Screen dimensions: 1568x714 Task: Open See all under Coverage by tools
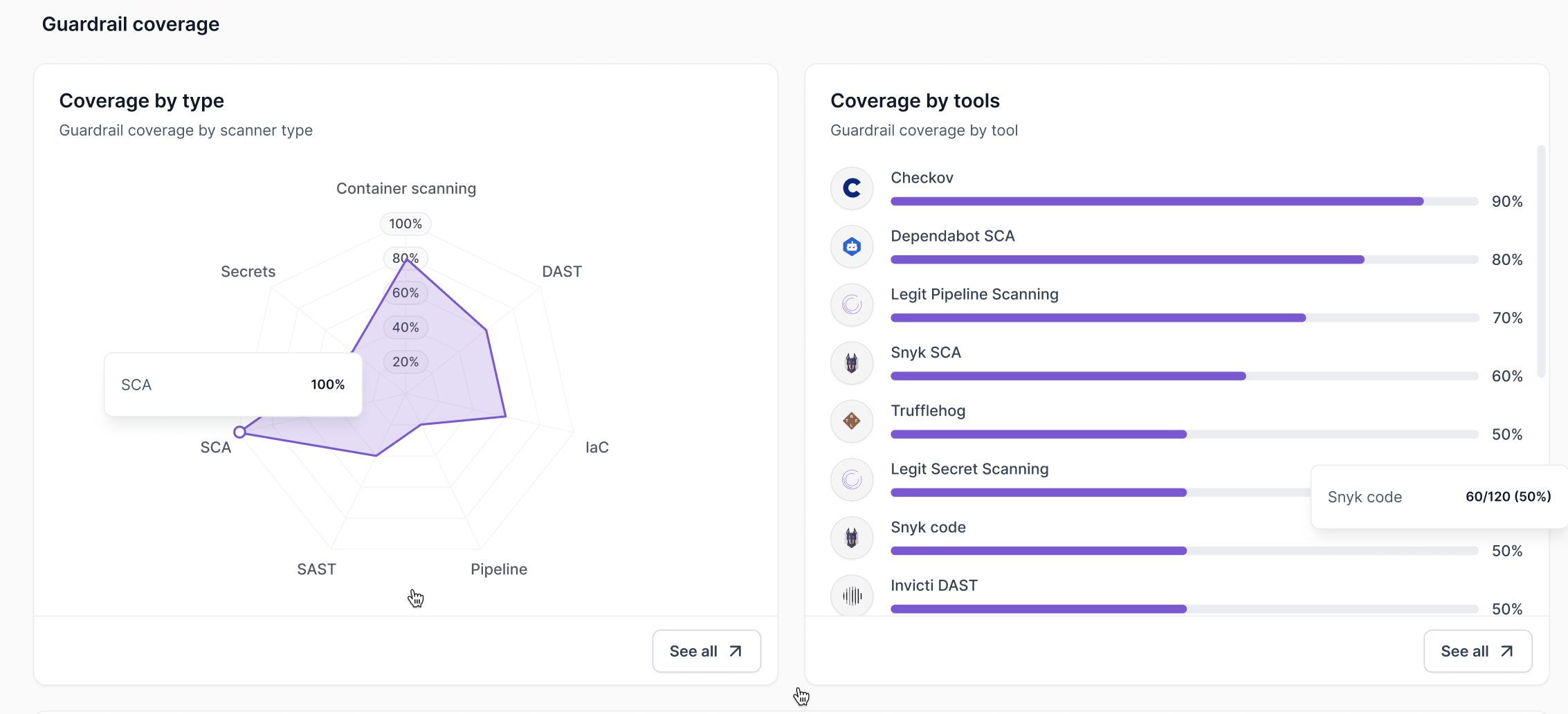coord(1478,651)
